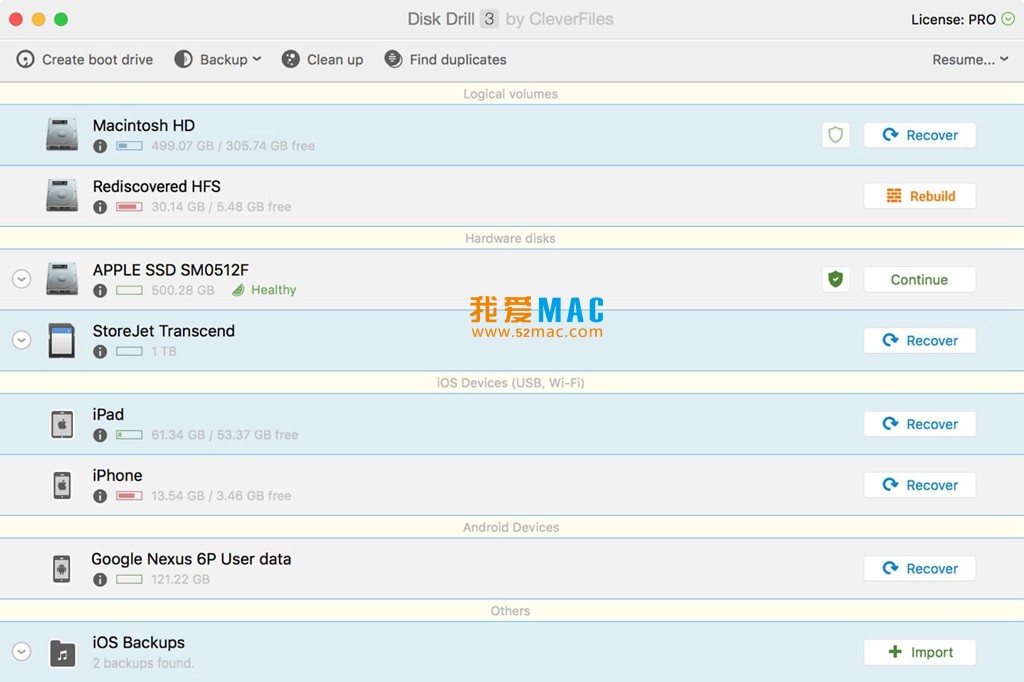This screenshot has width=1024, height=682.
Task: Show info for APPLE SSD SM0512F
Action: click(100, 291)
